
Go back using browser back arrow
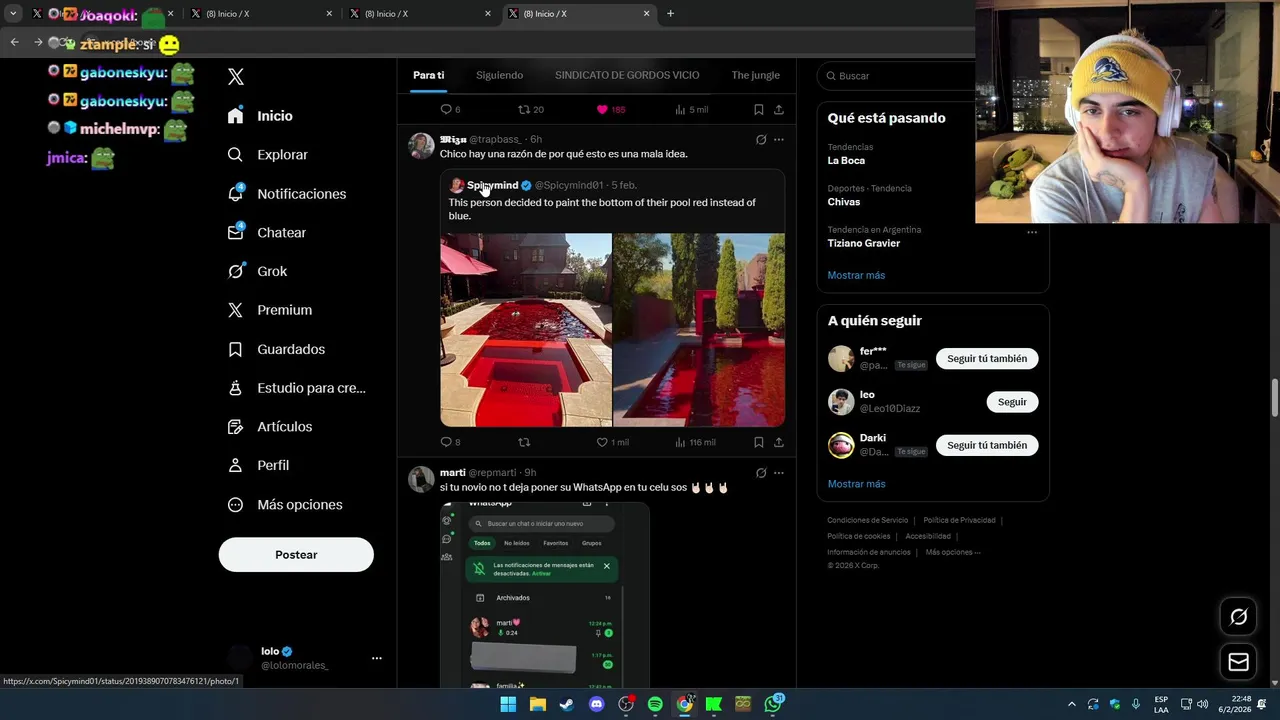coord(14,42)
